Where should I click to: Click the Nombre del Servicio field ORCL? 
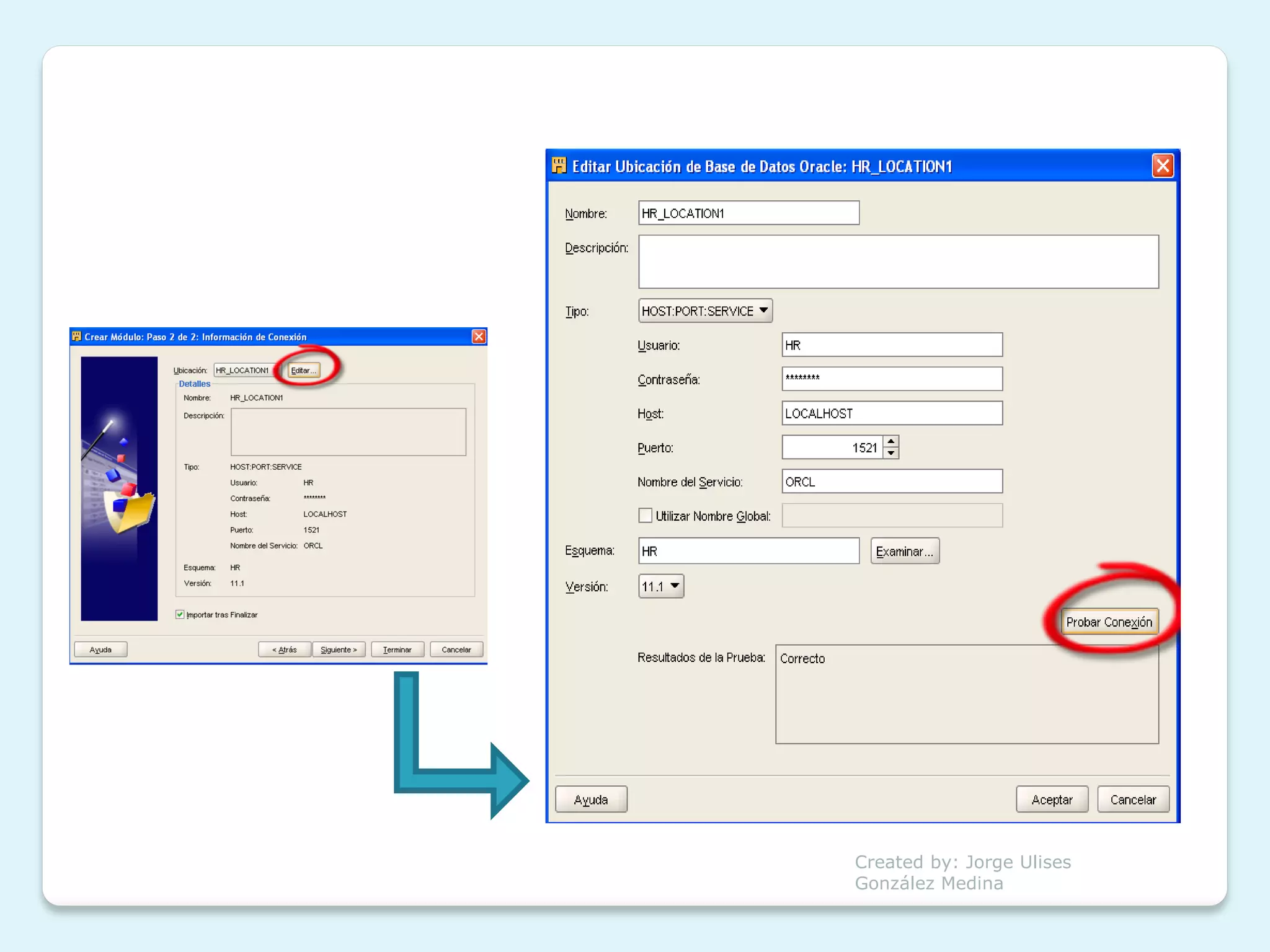(x=891, y=482)
